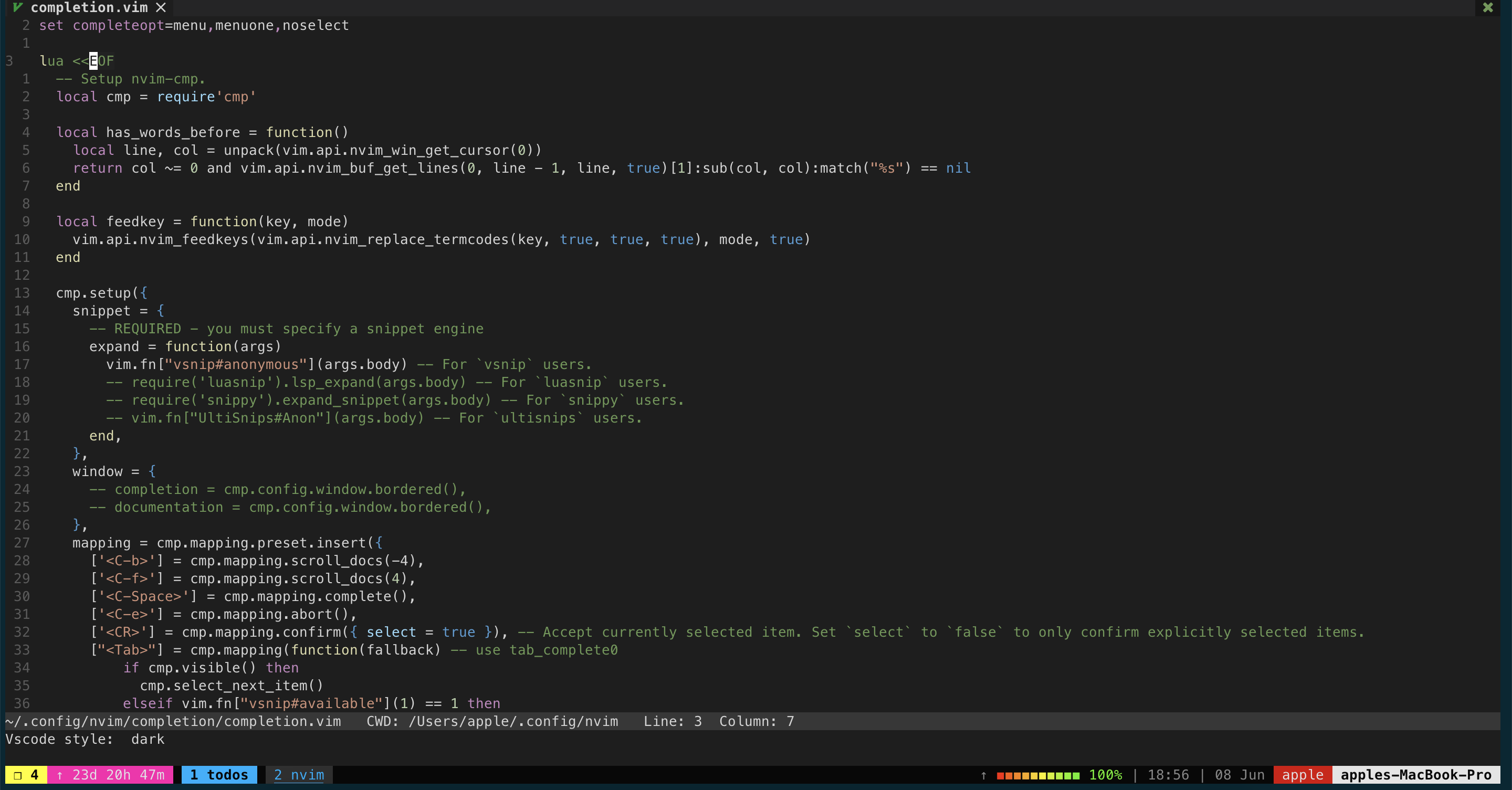Click the opening brace after snippet =
The width and height of the screenshot is (1512, 790).
(x=160, y=310)
